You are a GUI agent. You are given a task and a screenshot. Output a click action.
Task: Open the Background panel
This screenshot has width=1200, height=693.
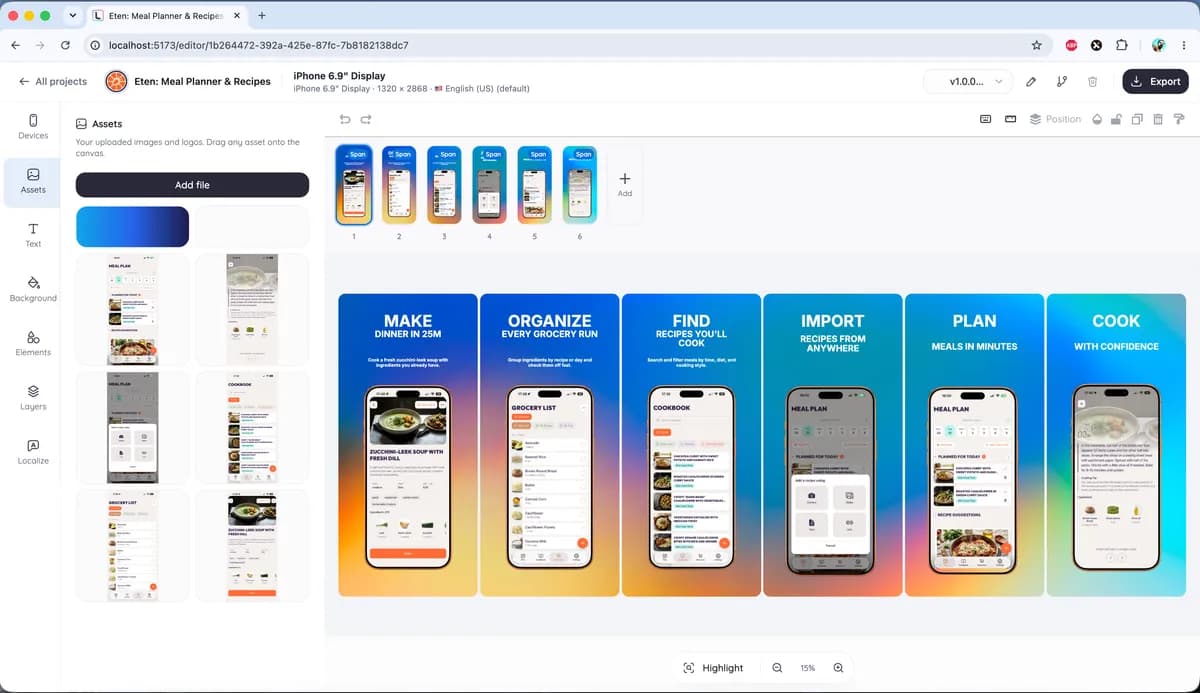tap(33, 289)
